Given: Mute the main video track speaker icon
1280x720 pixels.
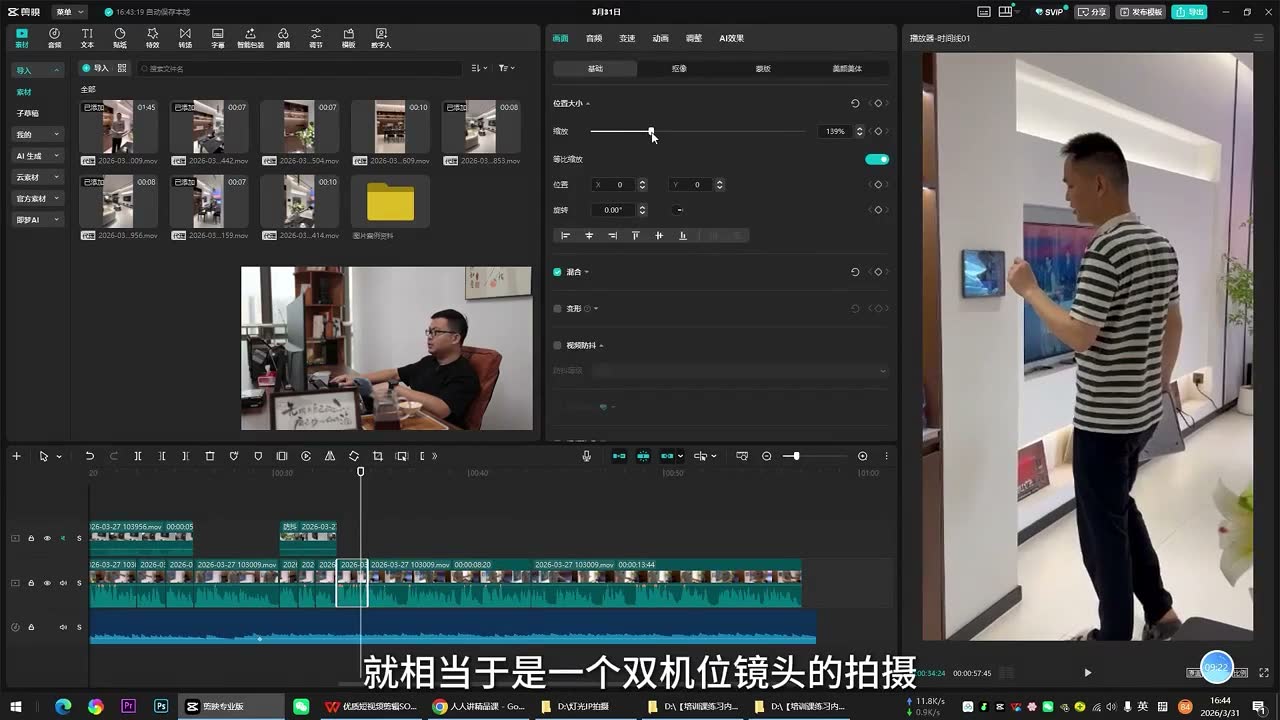Looking at the screenshot, I should (62, 583).
